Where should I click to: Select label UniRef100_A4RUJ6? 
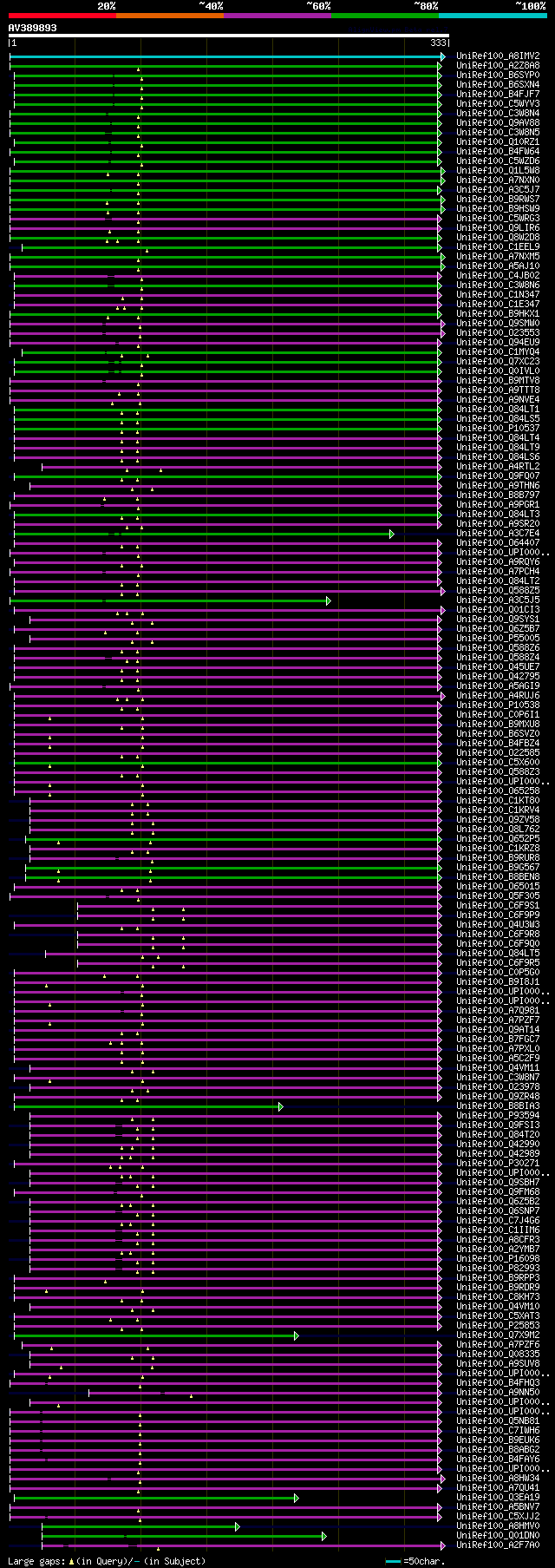[498, 696]
